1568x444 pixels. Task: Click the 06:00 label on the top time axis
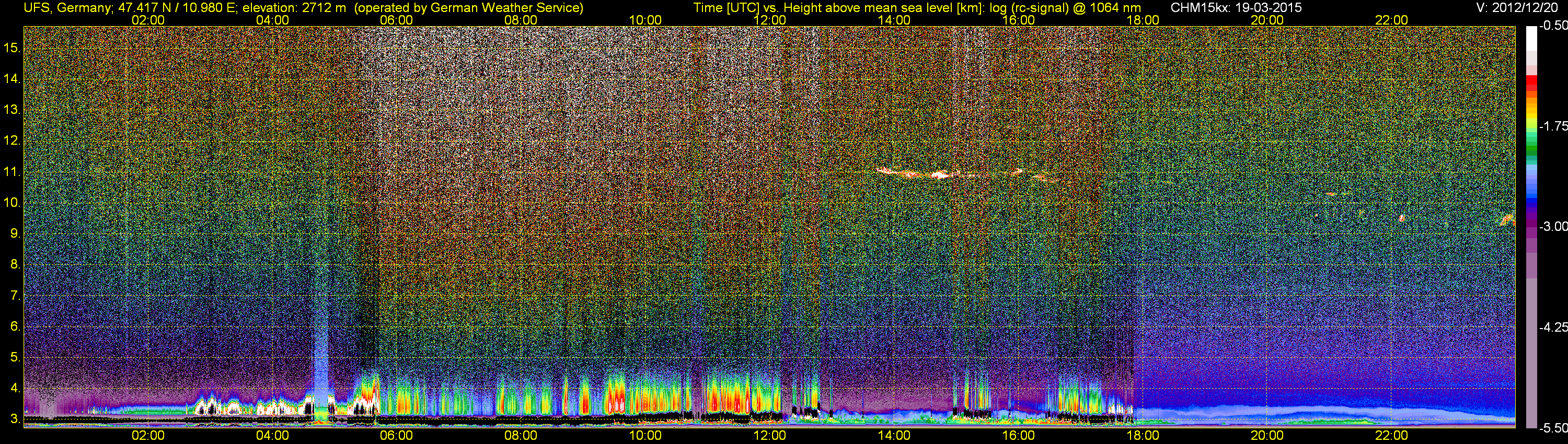pyautogui.click(x=396, y=20)
